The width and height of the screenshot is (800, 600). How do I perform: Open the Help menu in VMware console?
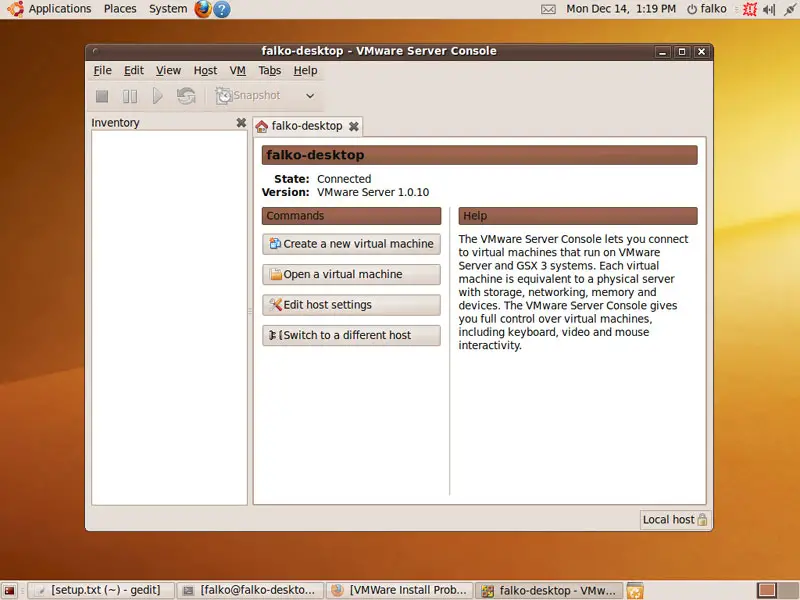coord(305,70)
